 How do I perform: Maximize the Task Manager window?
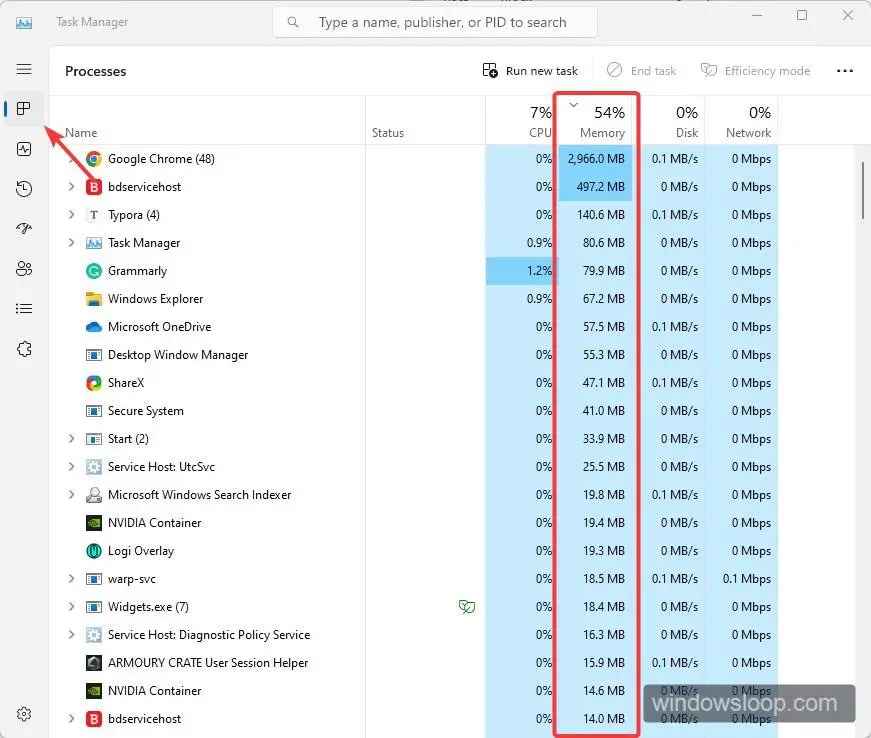click(x=802, y=16)
